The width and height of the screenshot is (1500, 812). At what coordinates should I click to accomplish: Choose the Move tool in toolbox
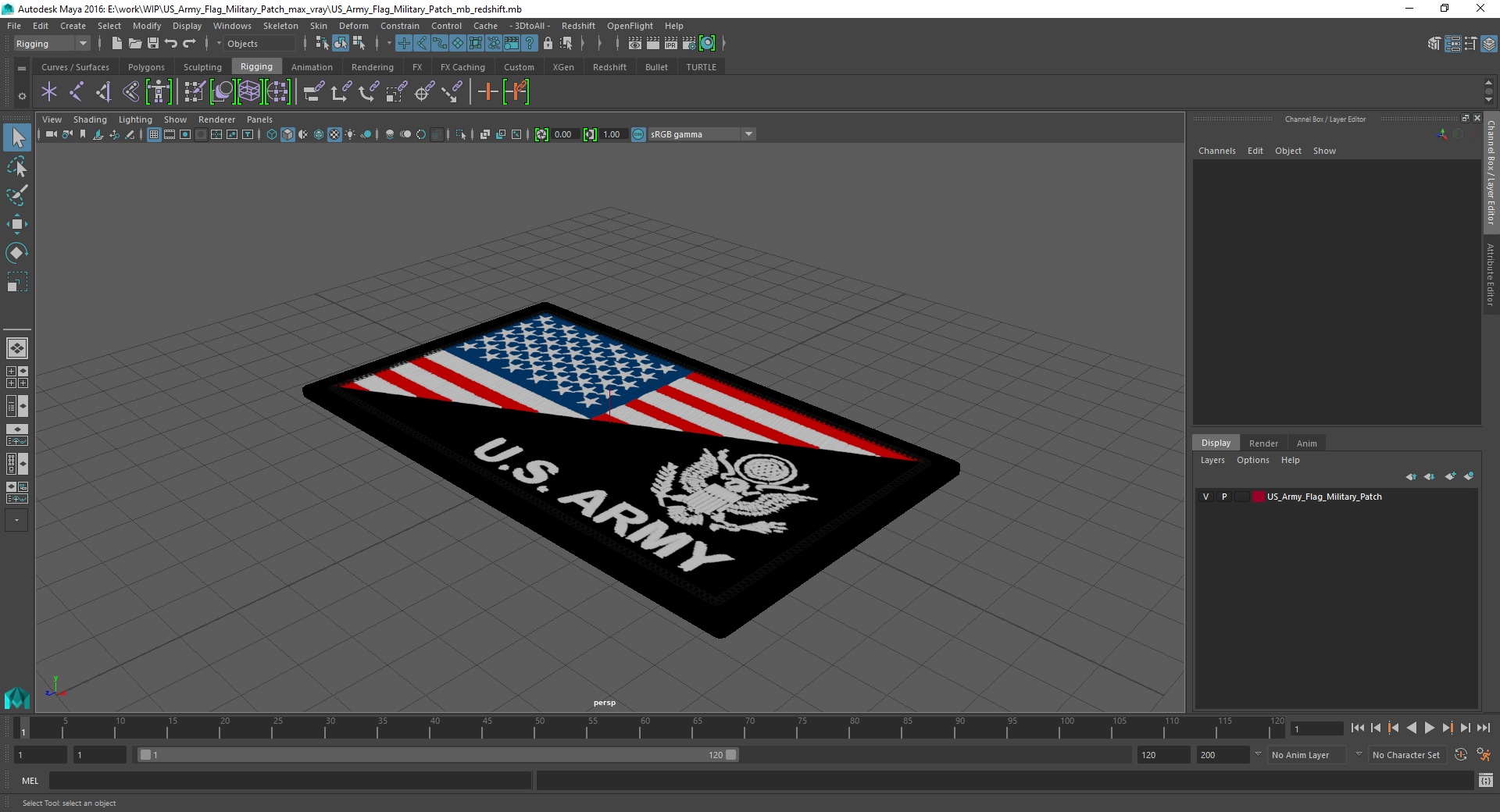click(x=17, y=224)
